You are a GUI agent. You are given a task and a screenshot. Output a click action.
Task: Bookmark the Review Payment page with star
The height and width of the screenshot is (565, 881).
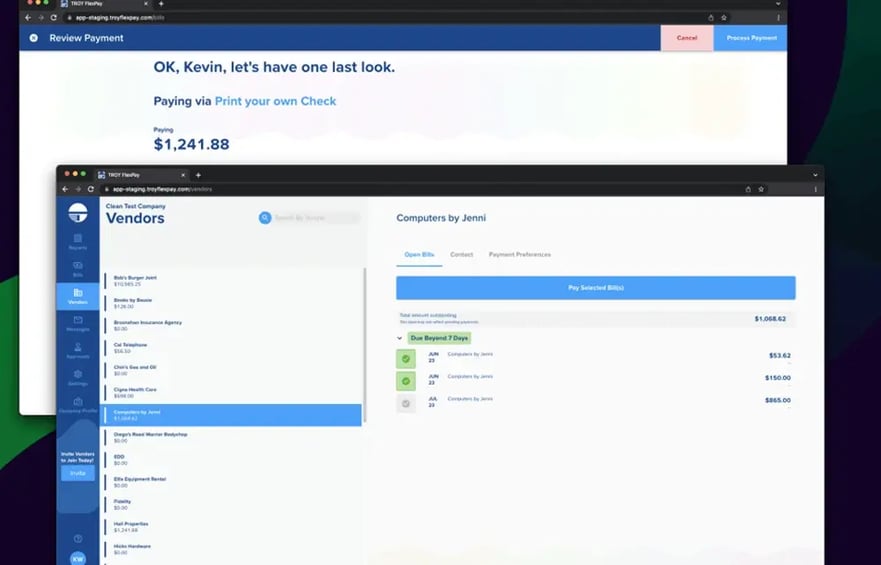[x=724, y=17]
